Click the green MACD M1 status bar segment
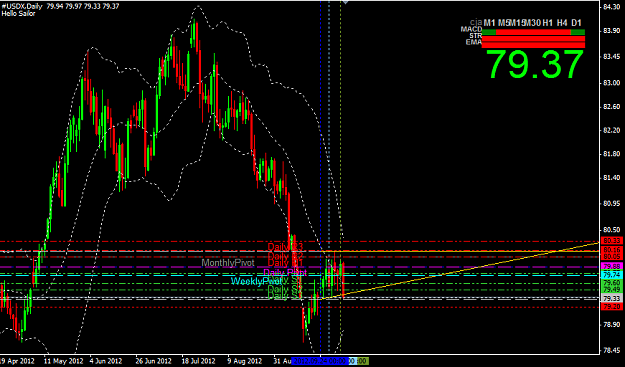The height and width of the screenshot is (367, 625). [x=489, y=32]
